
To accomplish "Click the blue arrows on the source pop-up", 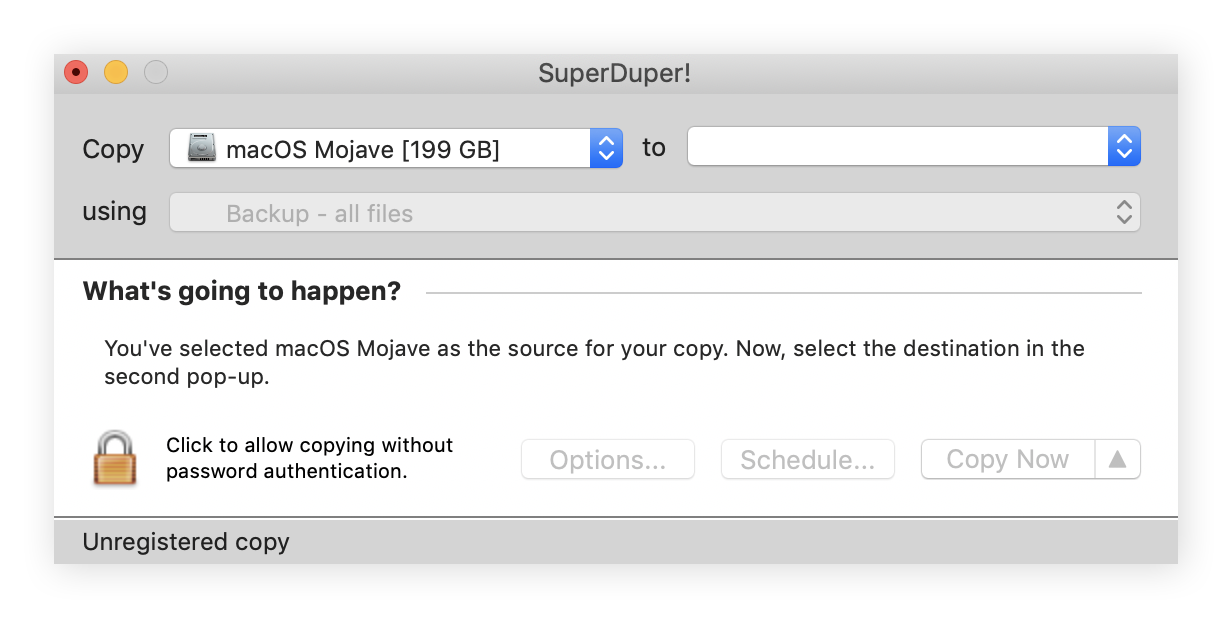I will pyautogui.click(x=605, y=149).
